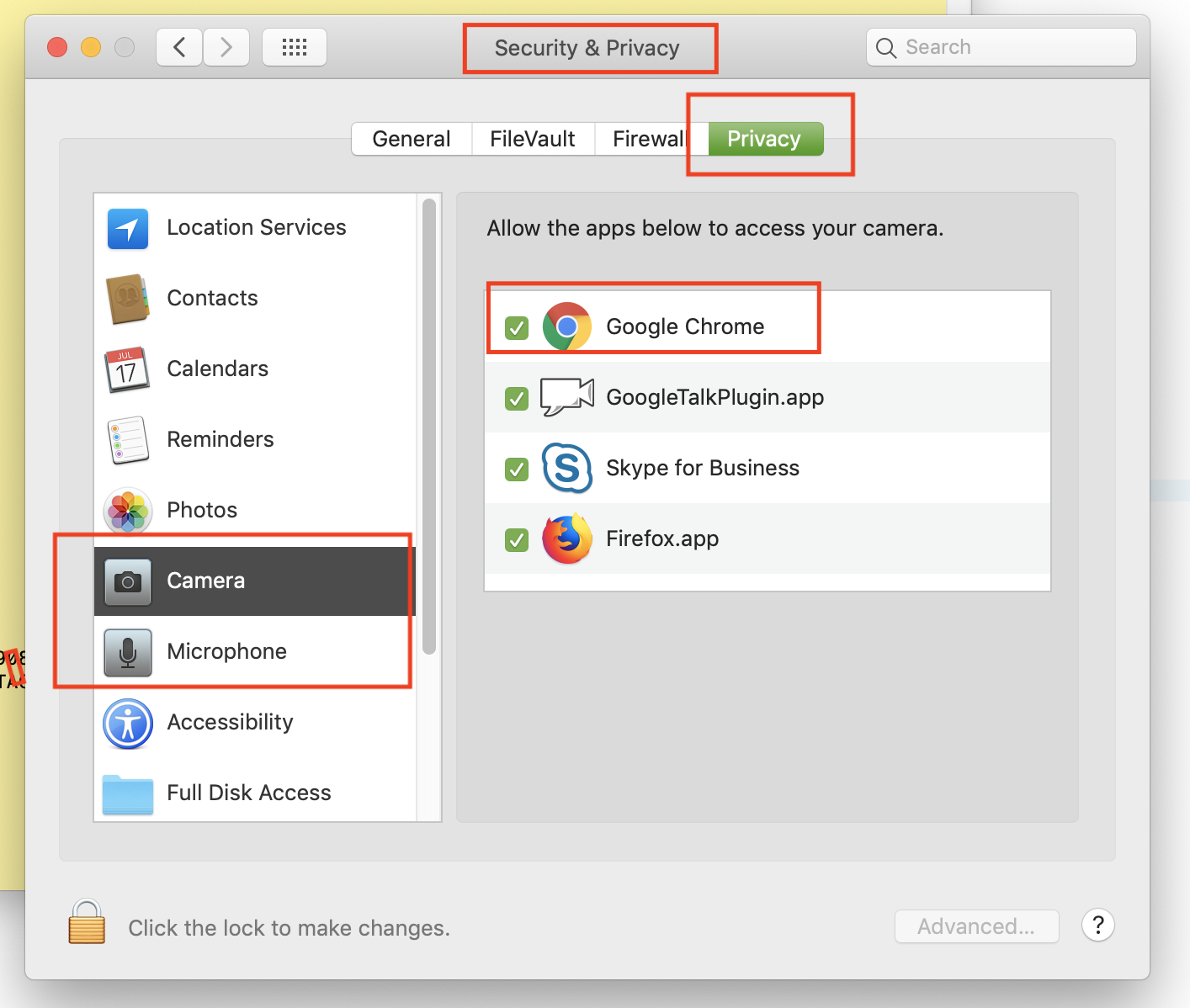The width and height of the screenshot is (1190, 1008).
Task: Click the Security & Privacy window title
Action: click(x=587, y=48)
